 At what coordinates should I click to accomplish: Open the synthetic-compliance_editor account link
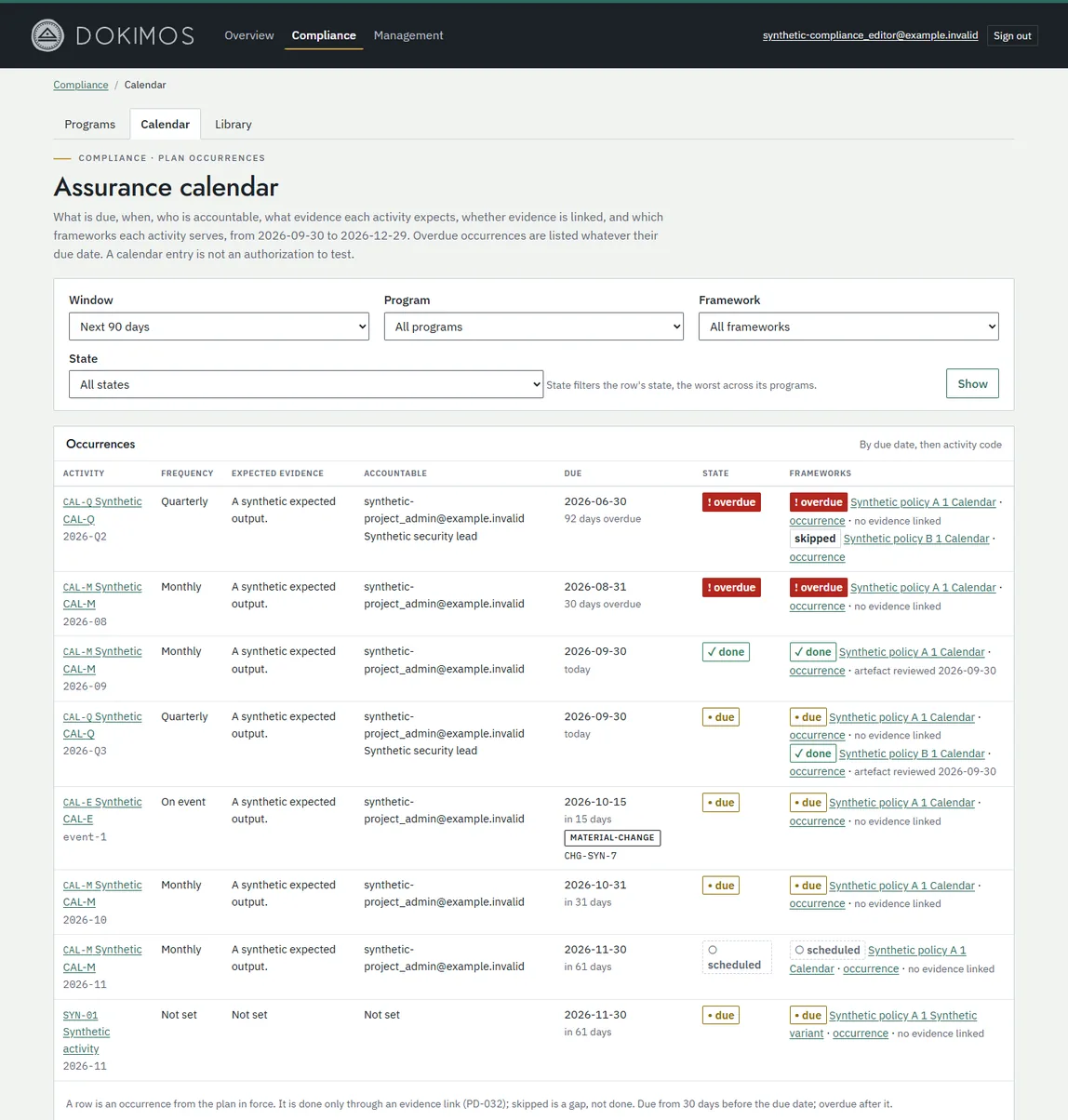coord(870,35)
